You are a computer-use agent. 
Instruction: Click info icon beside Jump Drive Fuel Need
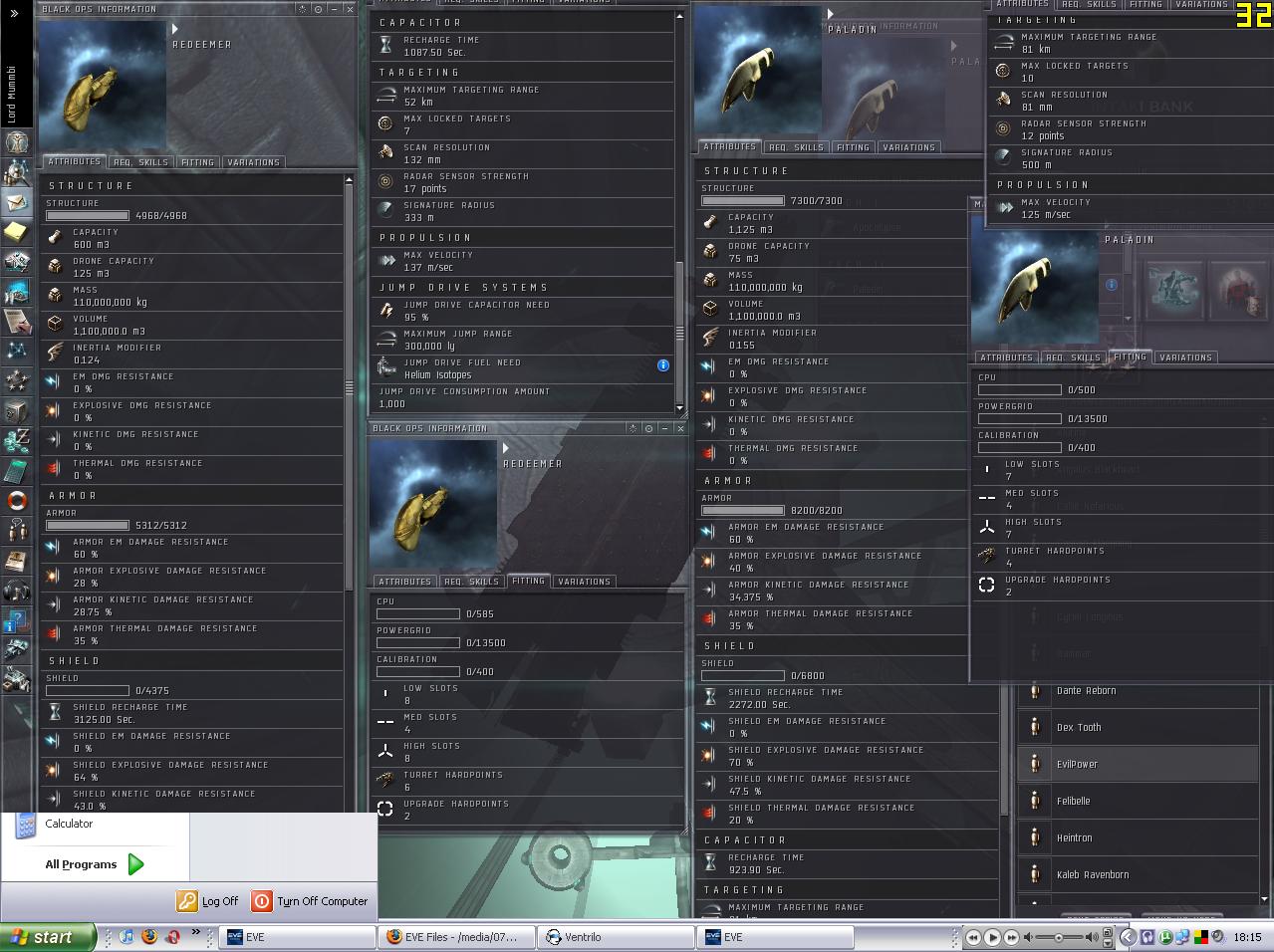(x=663, y=365)
